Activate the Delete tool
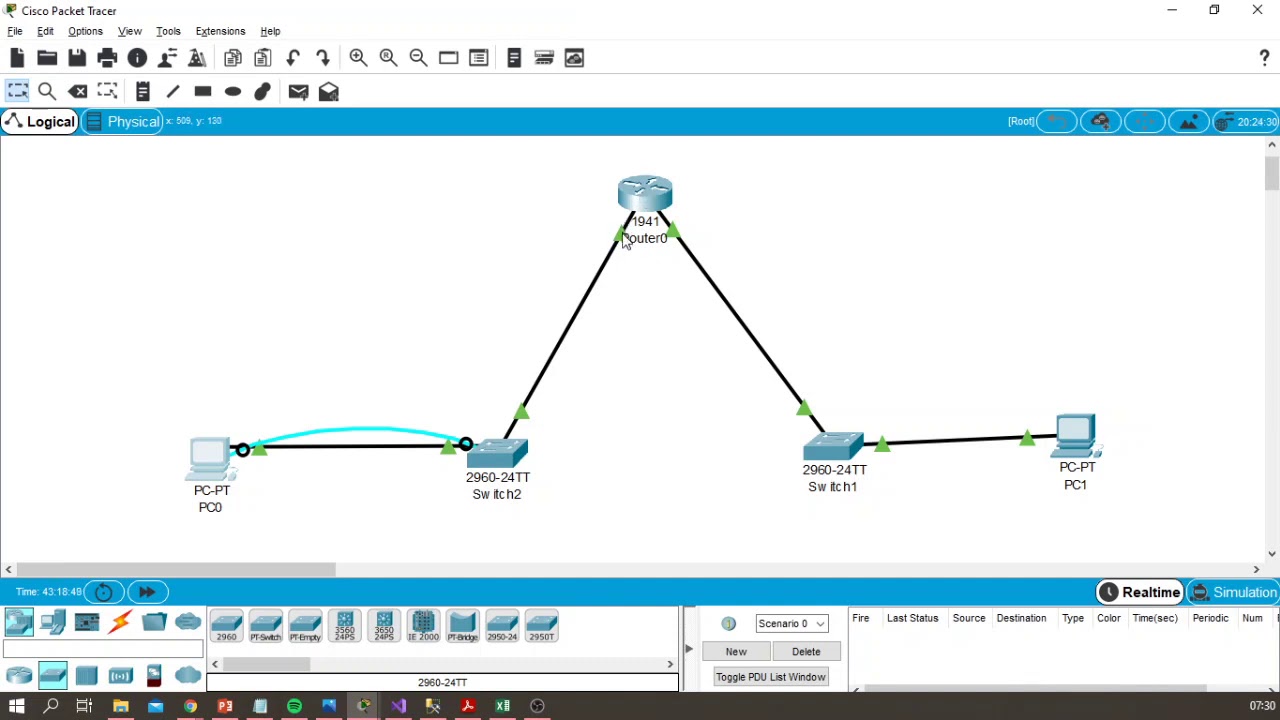Image resolution: width=1280 pixels, height=720 pixels. coord(77,92)
